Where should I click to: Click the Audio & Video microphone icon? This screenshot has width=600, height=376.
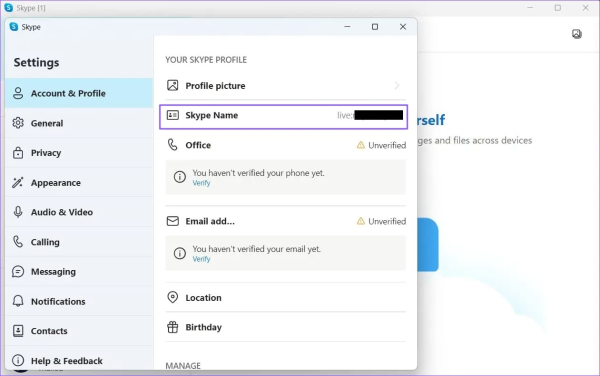[18, 212]
